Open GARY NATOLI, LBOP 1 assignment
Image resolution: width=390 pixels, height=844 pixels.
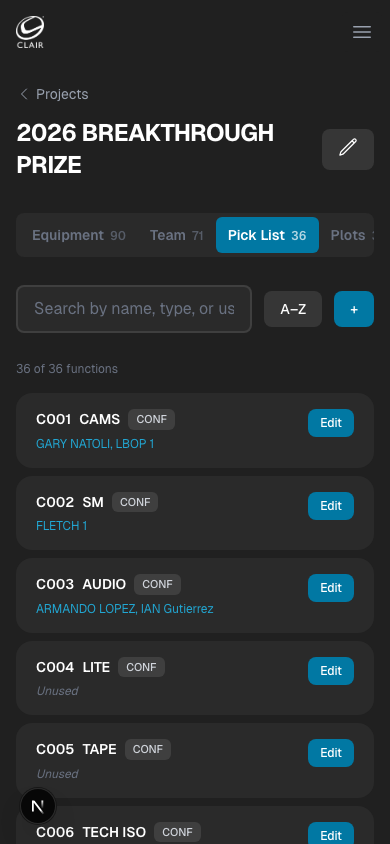click(95, 444)
